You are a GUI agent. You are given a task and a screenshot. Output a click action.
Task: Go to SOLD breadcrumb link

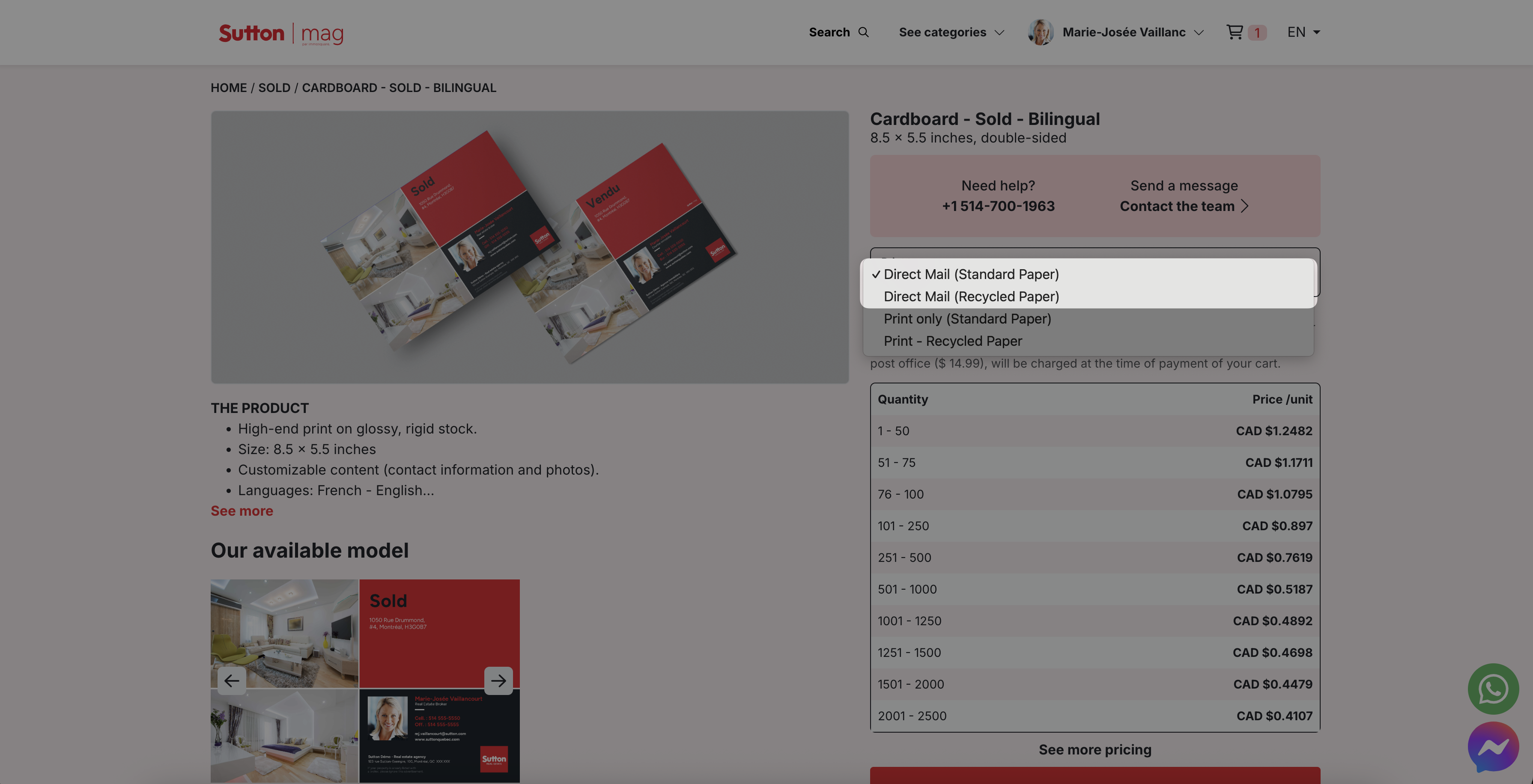pyautogui.click(x=274, y=88)
